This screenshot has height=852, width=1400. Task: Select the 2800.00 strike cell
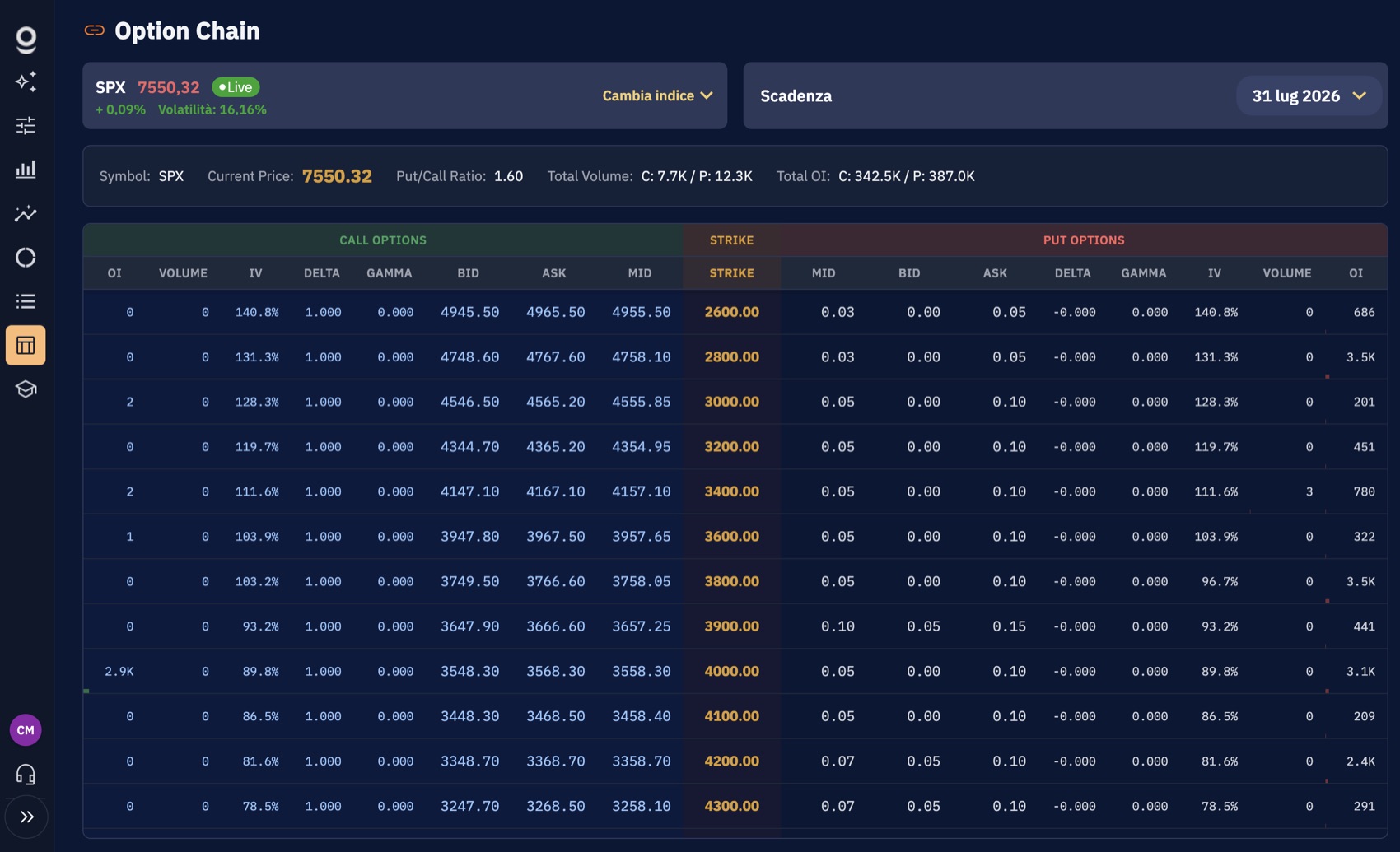pos(732,357)
